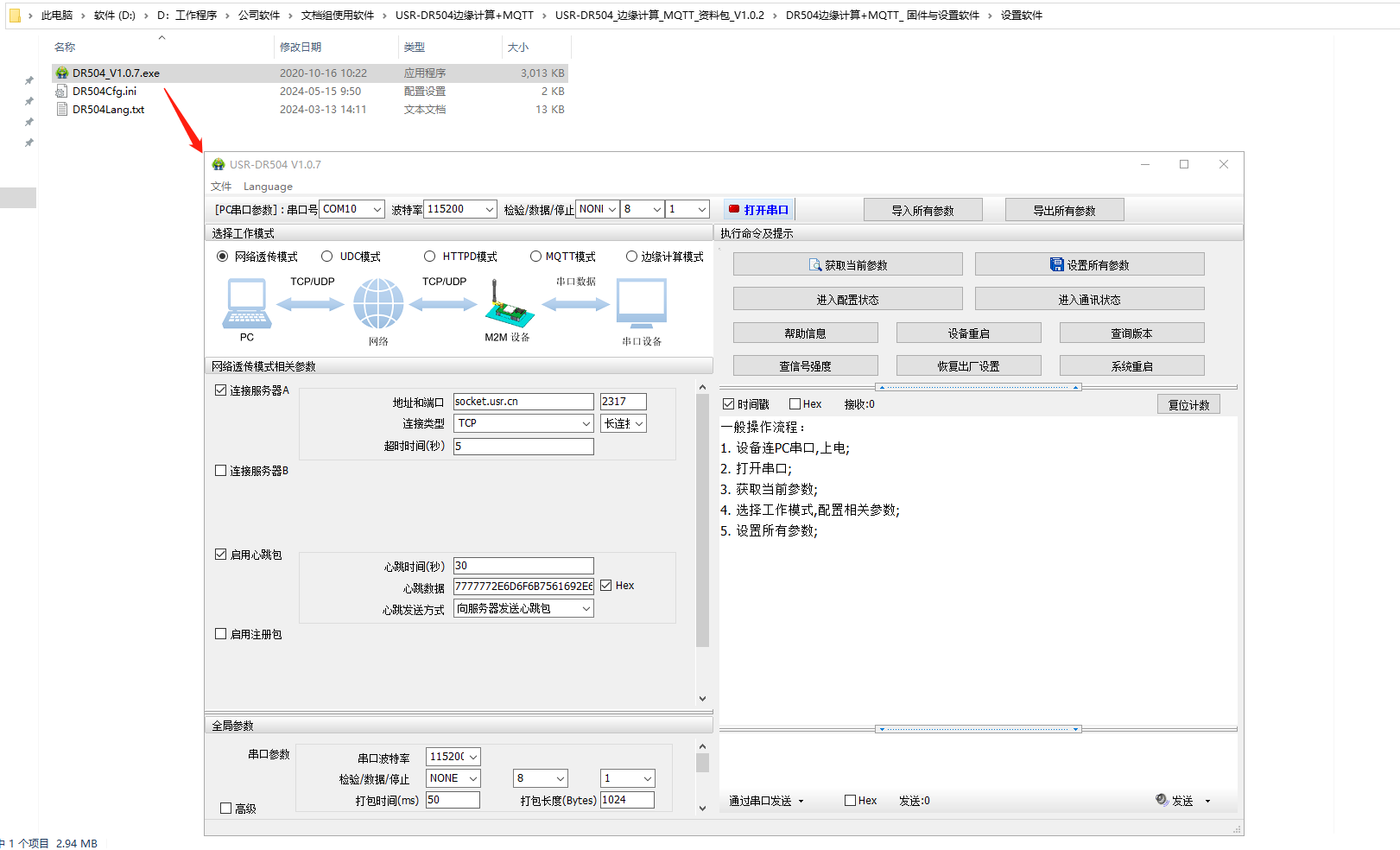Select the MQTT模式 radio button
1400x850 pixels.
tap(535, 257)
